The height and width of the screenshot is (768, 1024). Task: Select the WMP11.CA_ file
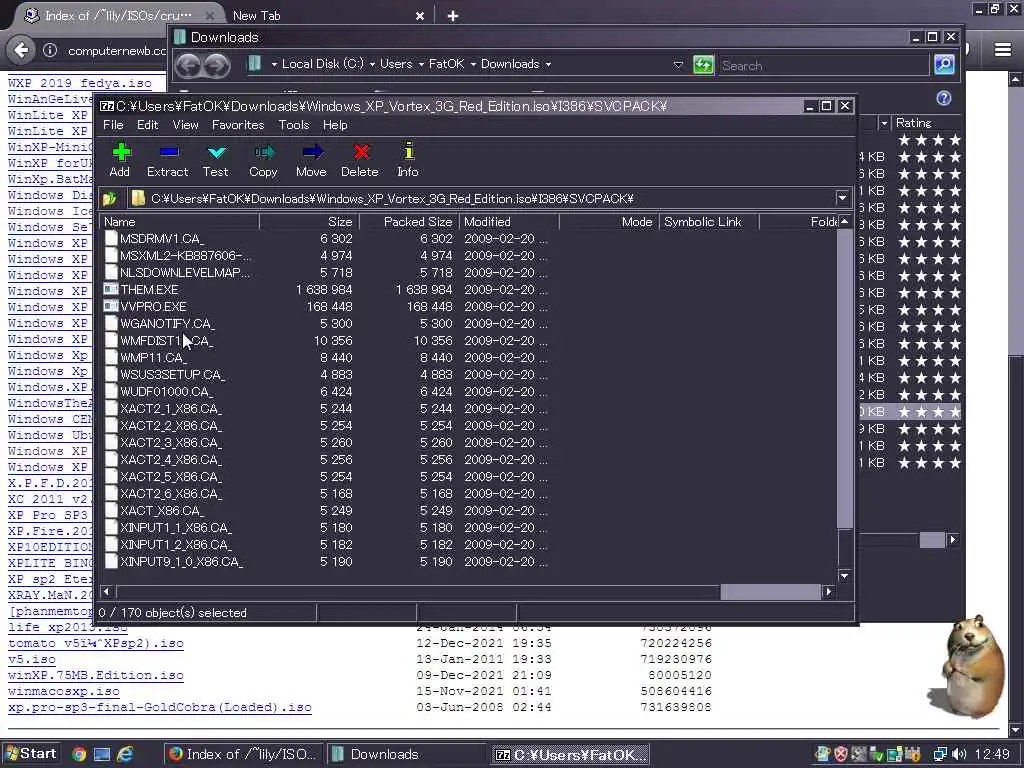(x=153, y=357)
